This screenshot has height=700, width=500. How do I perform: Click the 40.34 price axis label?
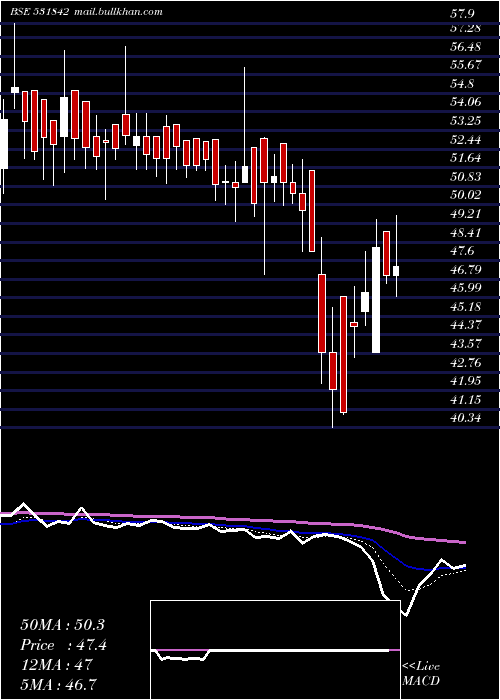(466, 418)
